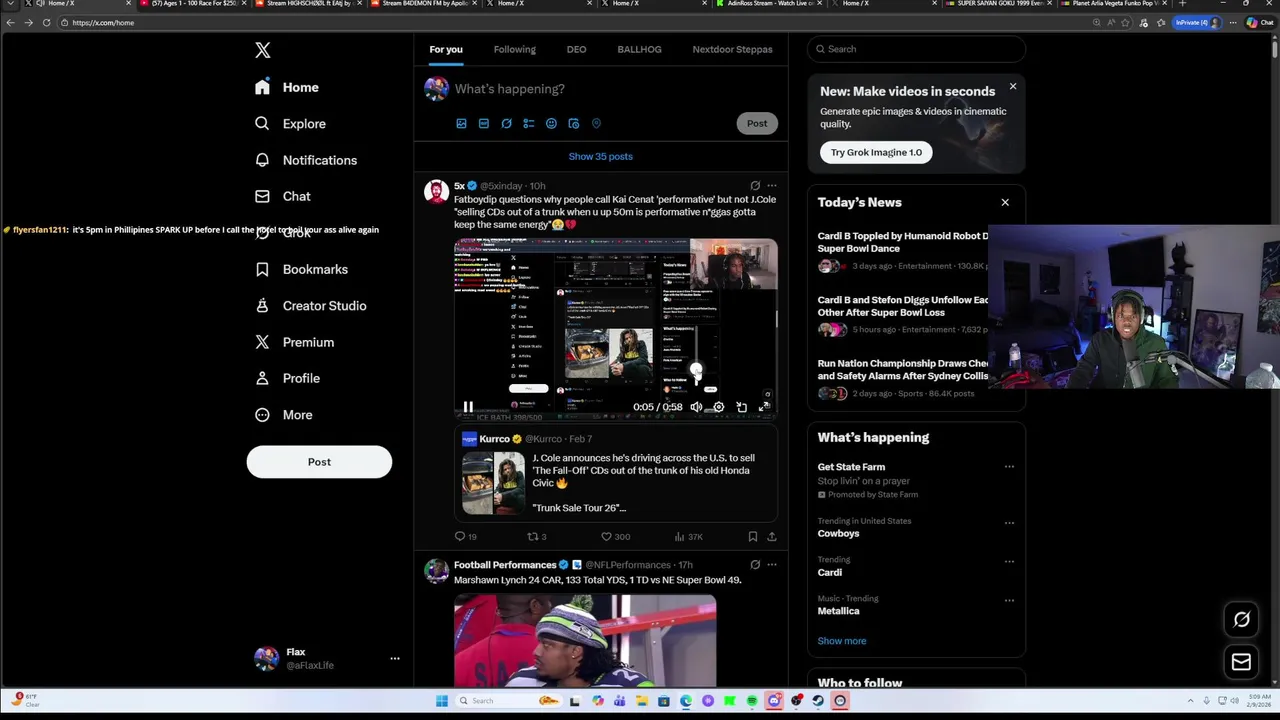This screenshot has width=1280, height=720.
Task: Open more options on Football Performances post
Action: [x=771, y=565]
